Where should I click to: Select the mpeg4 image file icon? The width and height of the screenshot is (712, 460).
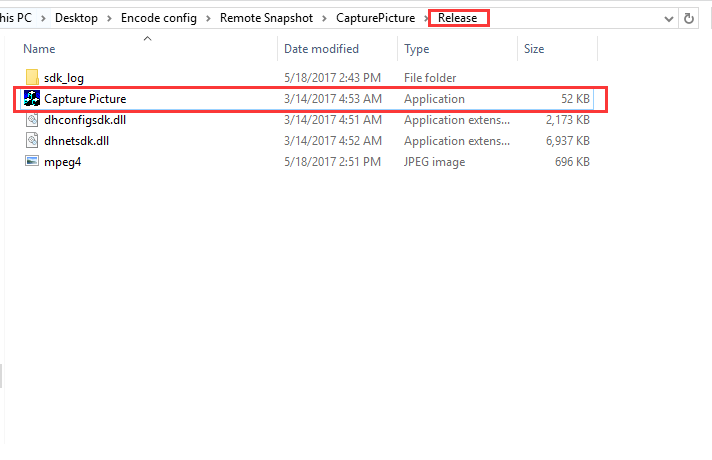point(31,161)
